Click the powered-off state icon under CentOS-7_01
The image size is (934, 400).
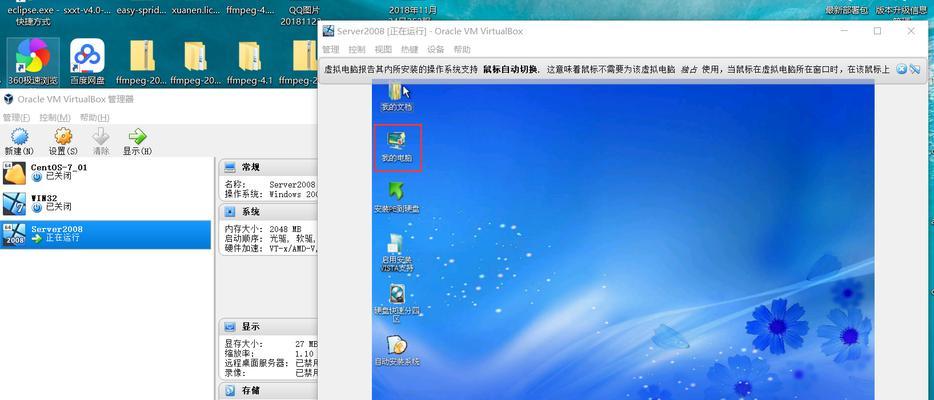pyautogui.click(x=37, y=177)
